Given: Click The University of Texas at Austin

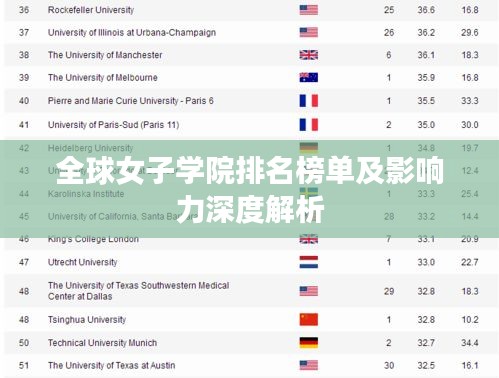Looking at the screenshot, I should click(111, 365).
